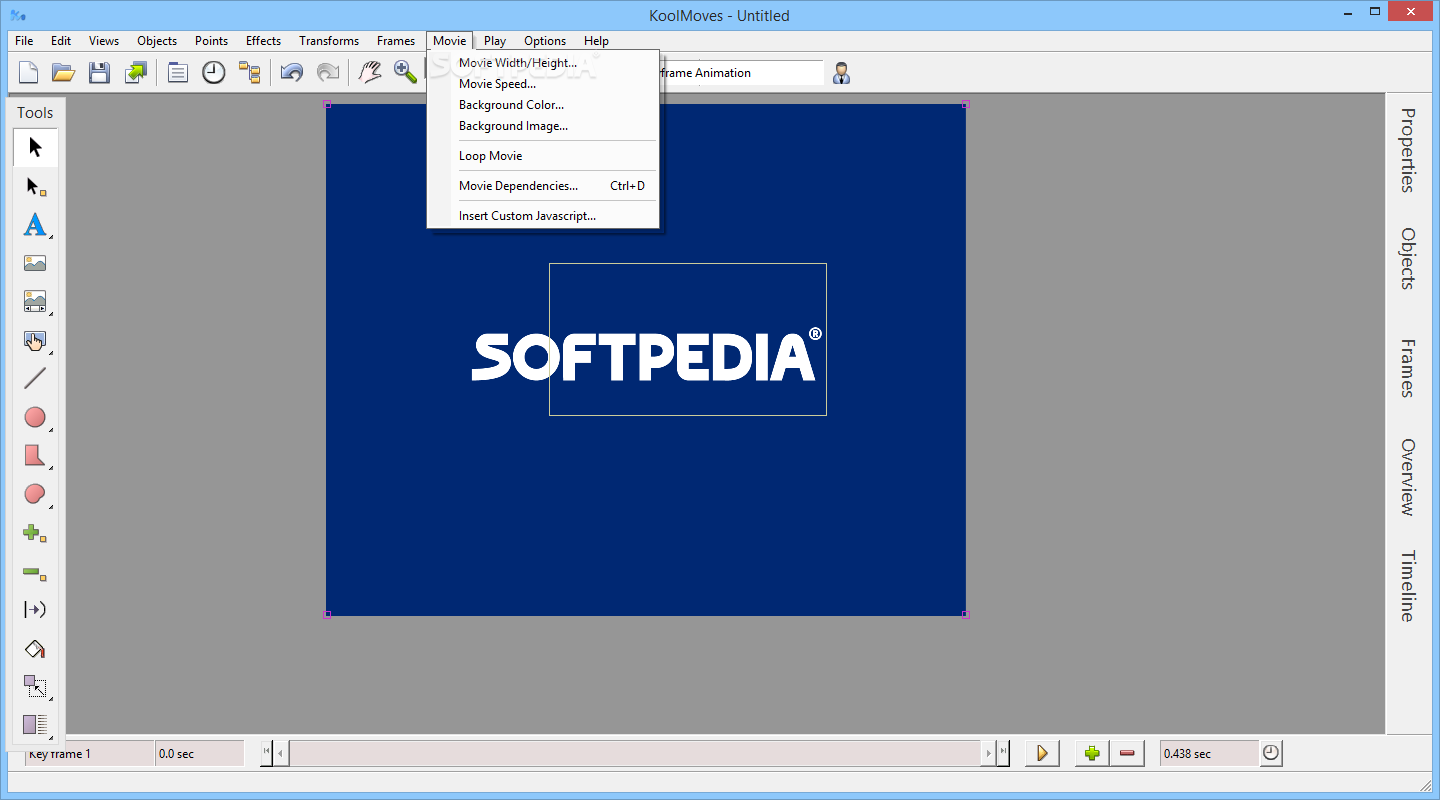Choose the circle shape tool
The width and height of the screenshot is (1440, 800).
tap(35, 418)
